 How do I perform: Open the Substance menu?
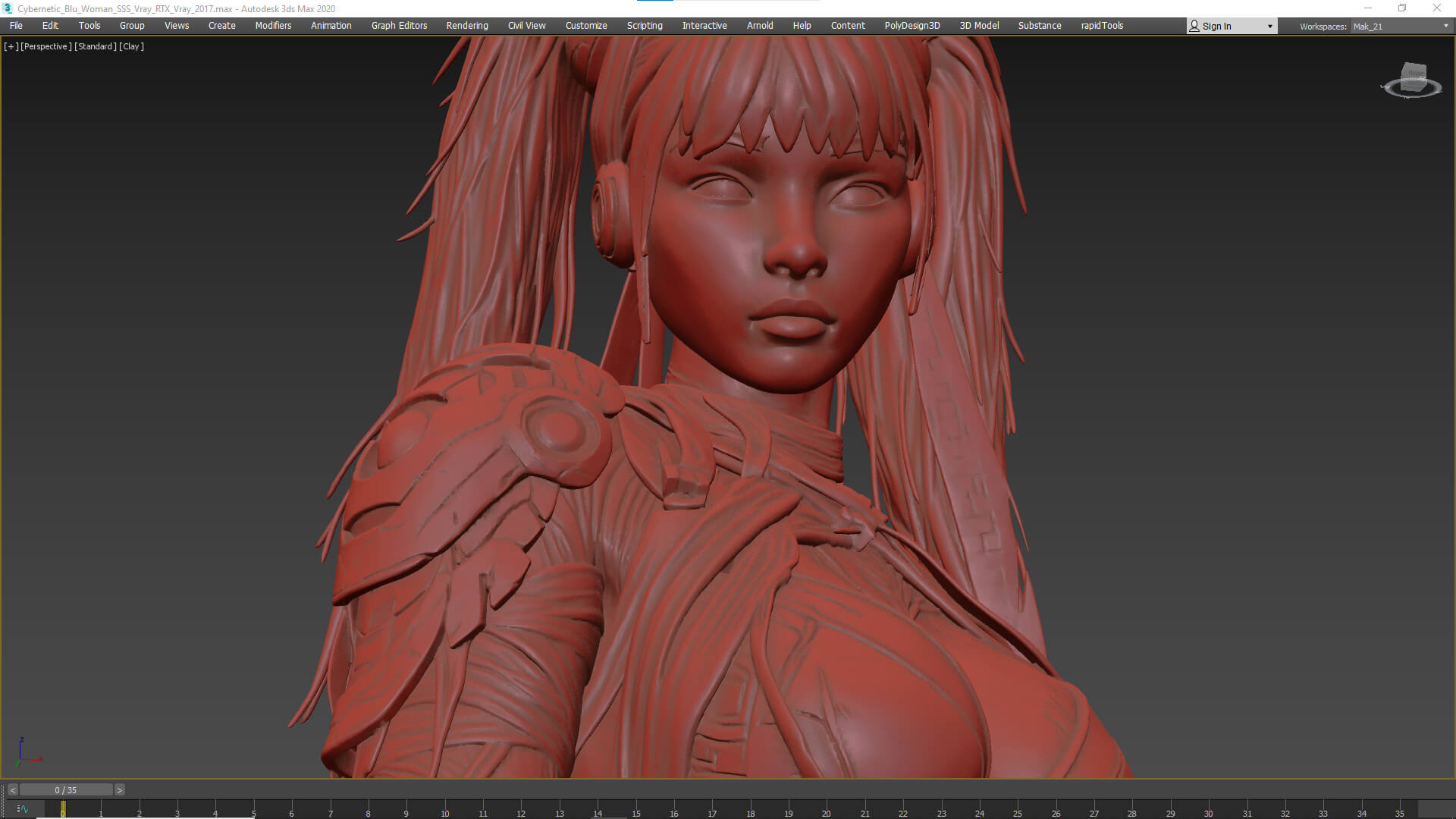(x=1040, y=26)
